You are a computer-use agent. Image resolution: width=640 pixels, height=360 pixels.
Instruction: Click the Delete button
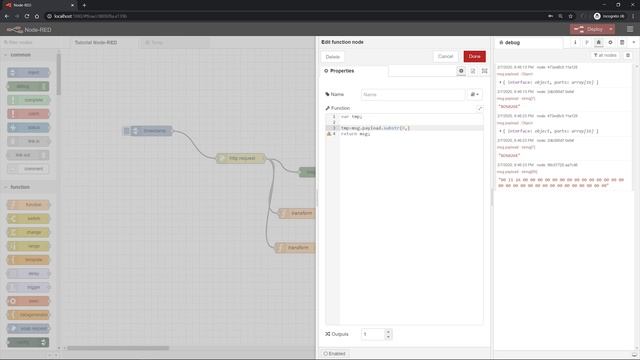tap(333, 57)
